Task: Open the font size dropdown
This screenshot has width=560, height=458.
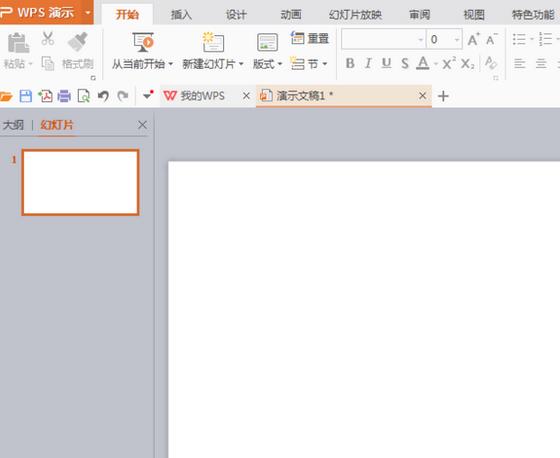Action: [457, 40]
